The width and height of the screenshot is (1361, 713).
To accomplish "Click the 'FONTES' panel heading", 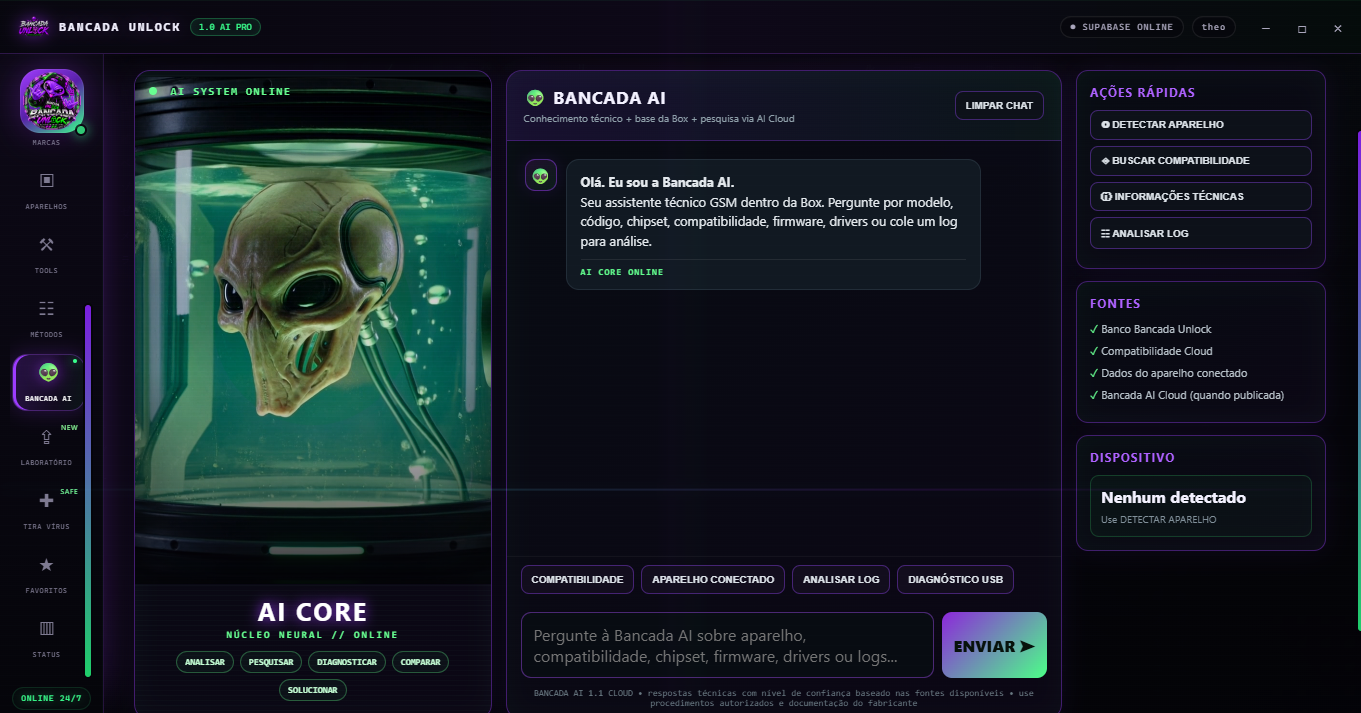I will point(1115,303).
